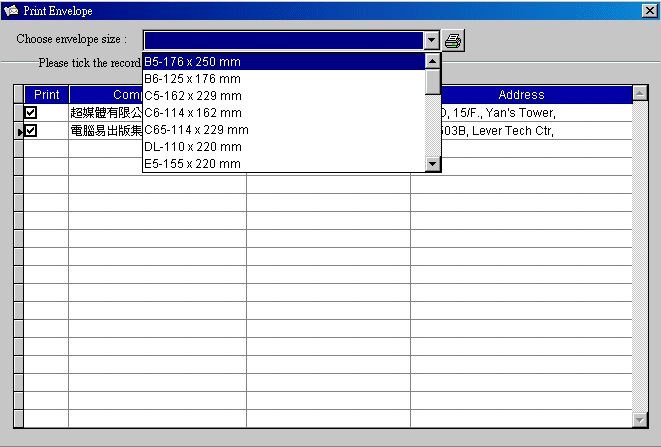Select B5-176 x 250 mm envelope size
The width and height of the screenshot is (661, 447).
(283, 62)
